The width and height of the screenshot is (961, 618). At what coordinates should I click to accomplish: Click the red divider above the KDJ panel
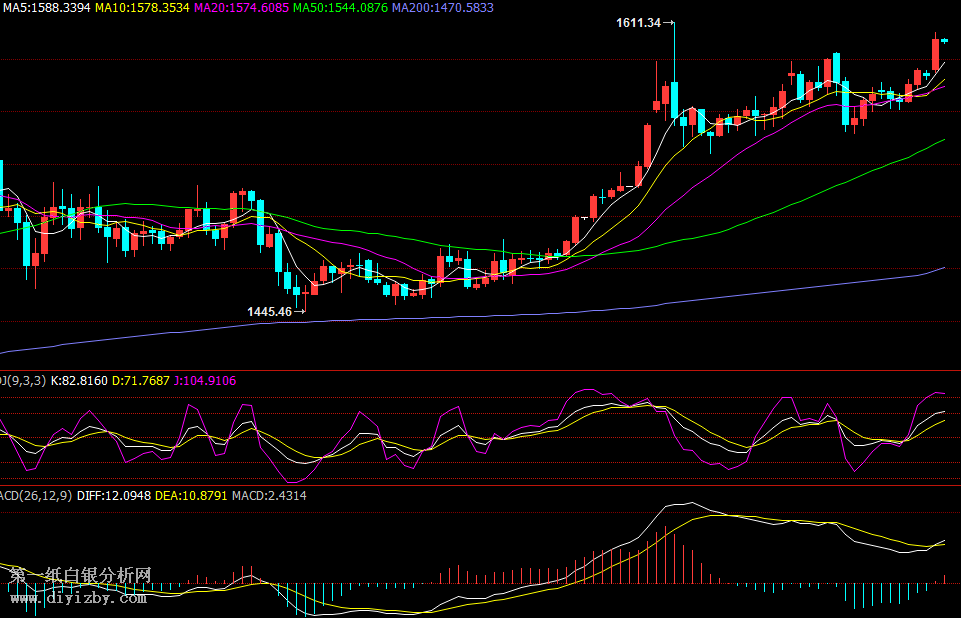pos(480,370)
